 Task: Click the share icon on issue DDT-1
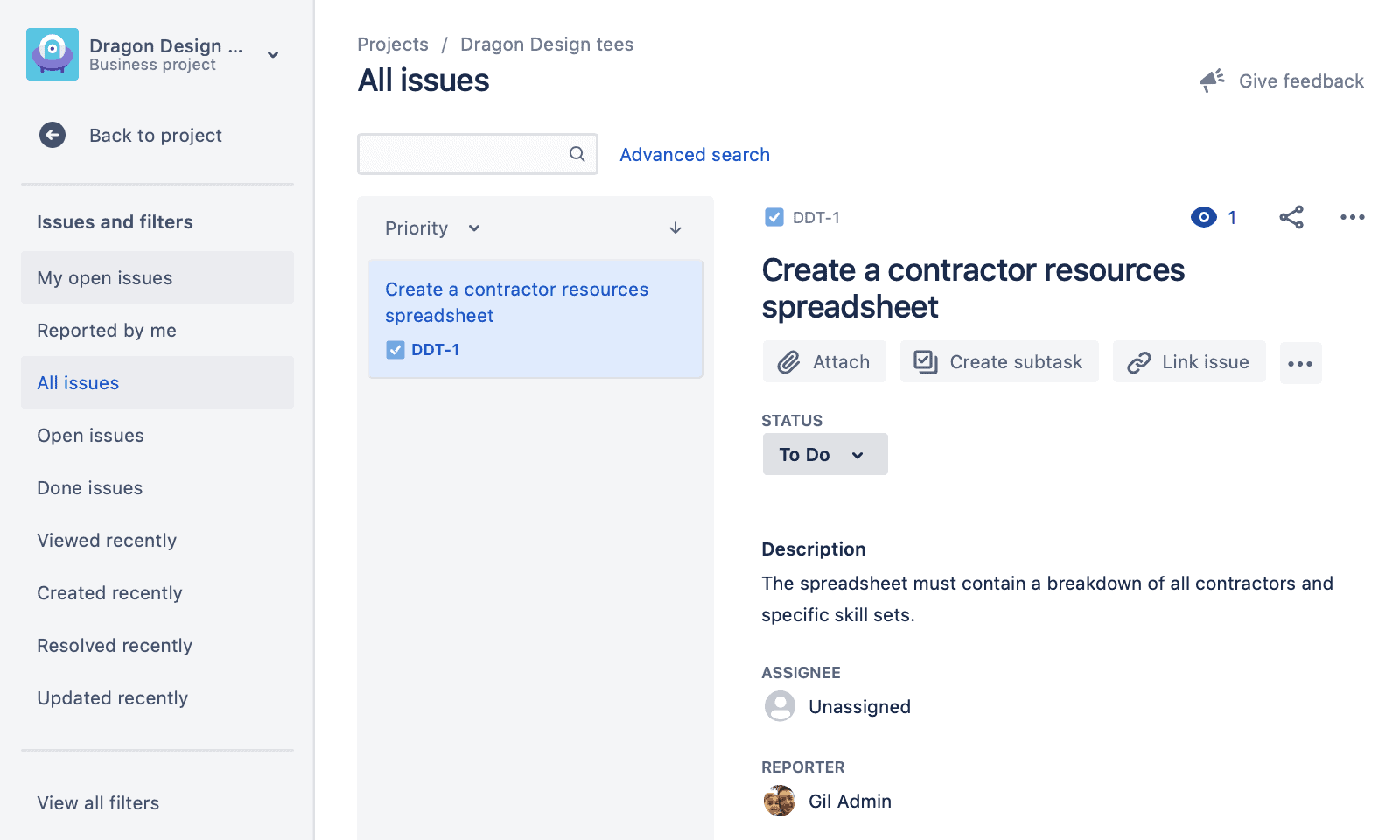point(1292,217)
